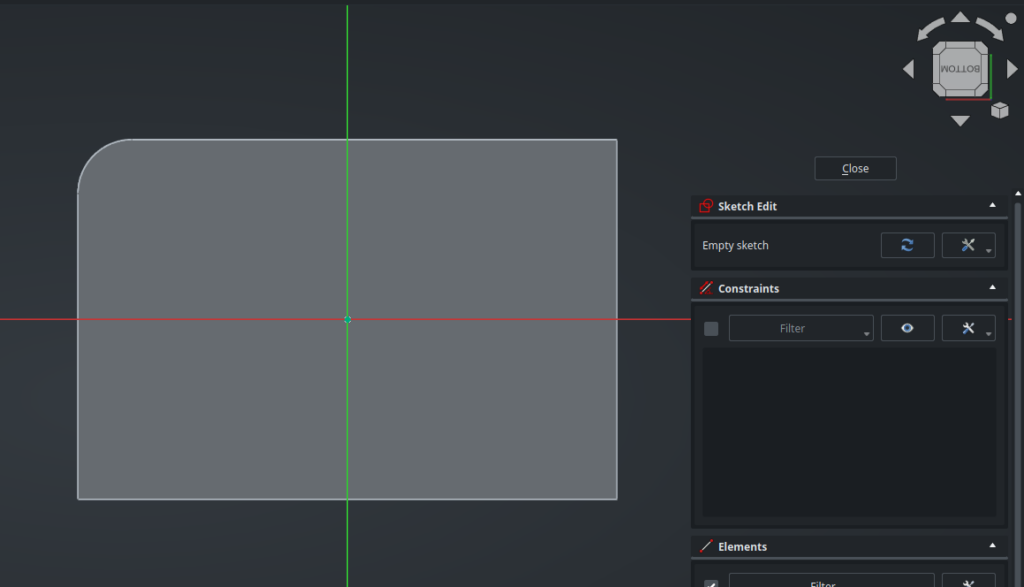Toggle the Constraints filter checkbox
Viewport: 1024px width, 587px height.
click(x=711, y=328)
